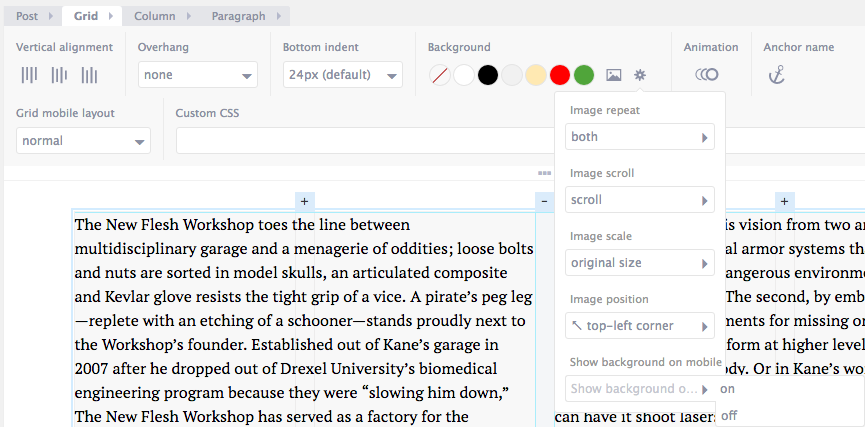Screen dimensions: 865x427
Task: Choose the light gray background swatch
Action: 512,75
